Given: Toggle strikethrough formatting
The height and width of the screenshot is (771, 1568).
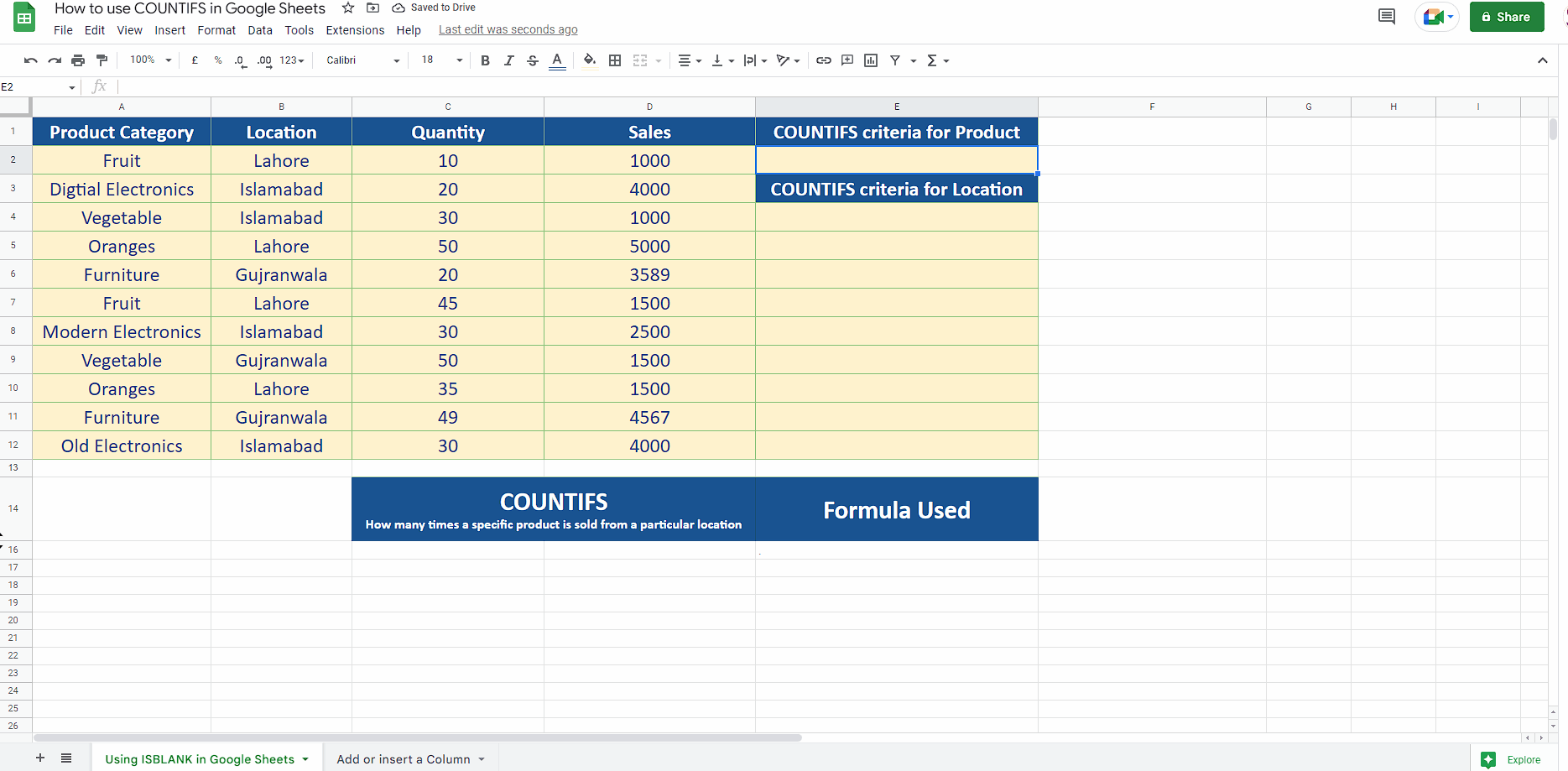Looking at the screenshot, I should click(533, 60).
